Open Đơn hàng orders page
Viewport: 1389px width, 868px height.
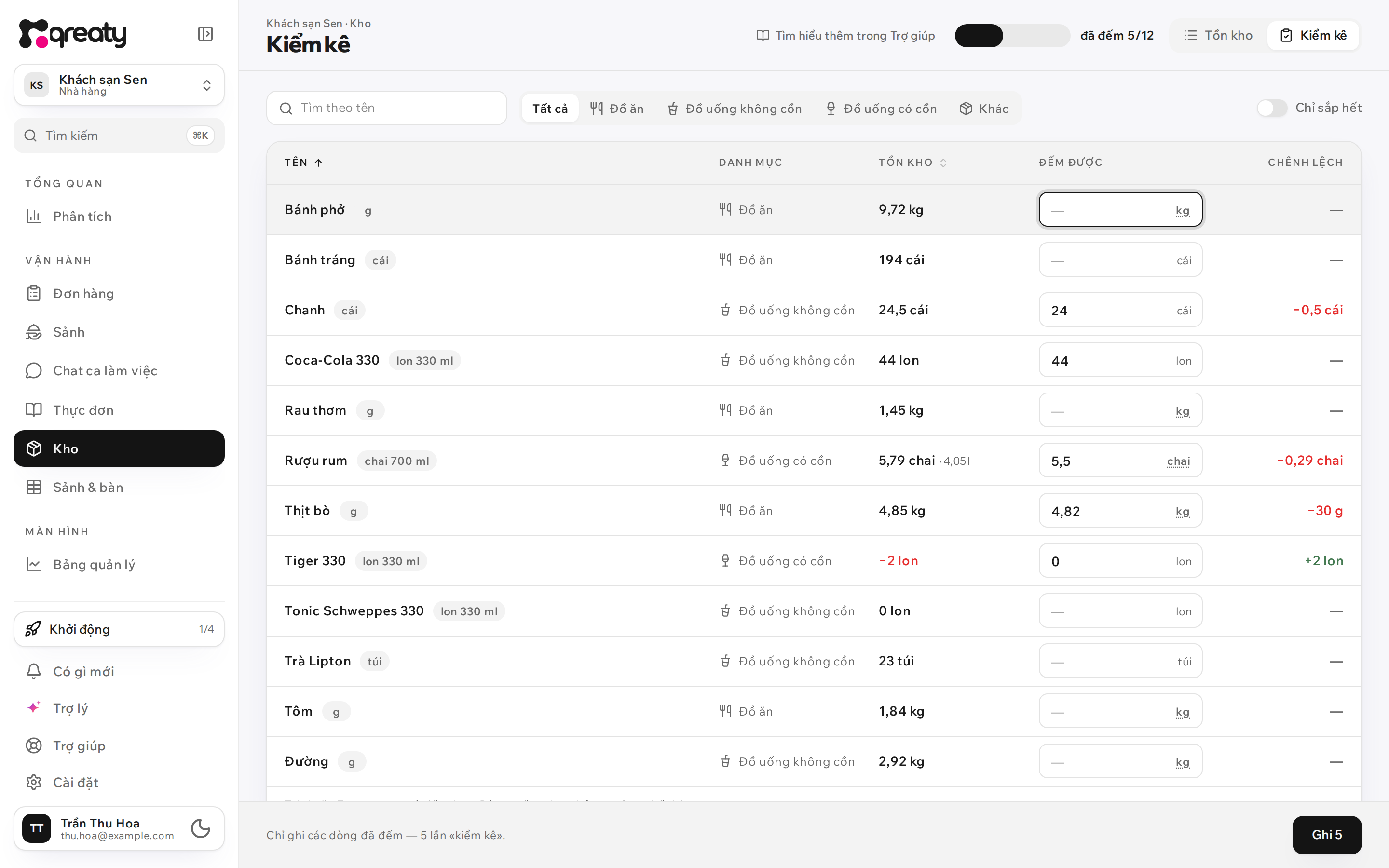pyautogui.click(x=119, y=293)
